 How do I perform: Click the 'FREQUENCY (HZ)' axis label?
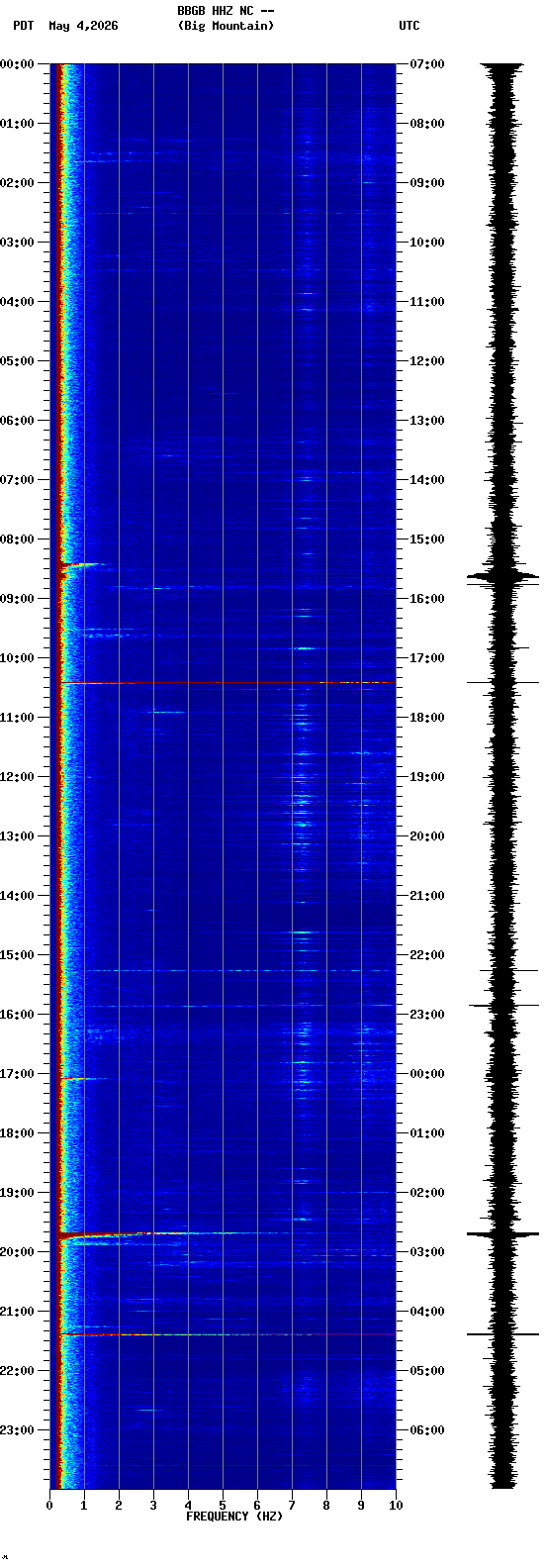point(234,1517)
